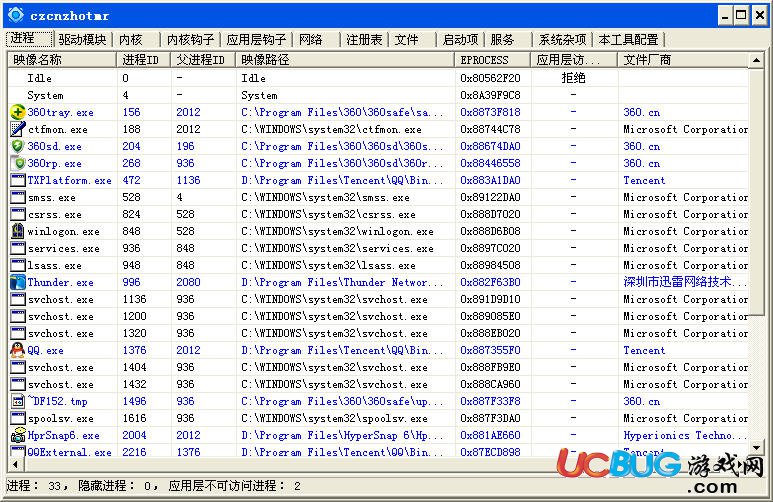Click the Tencent vendor cell for QQ.exe
Image resolution: width=773 pixels, height=502 pixels.
point(644,350)
